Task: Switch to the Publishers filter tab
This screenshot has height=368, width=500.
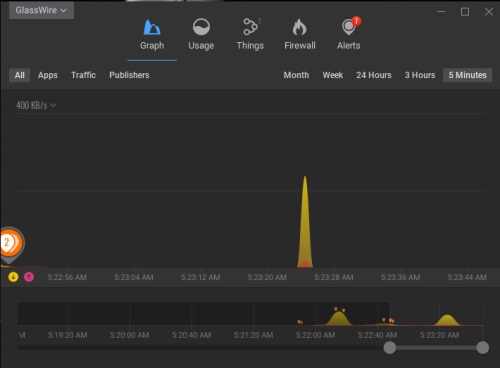Action: point(129,75)
